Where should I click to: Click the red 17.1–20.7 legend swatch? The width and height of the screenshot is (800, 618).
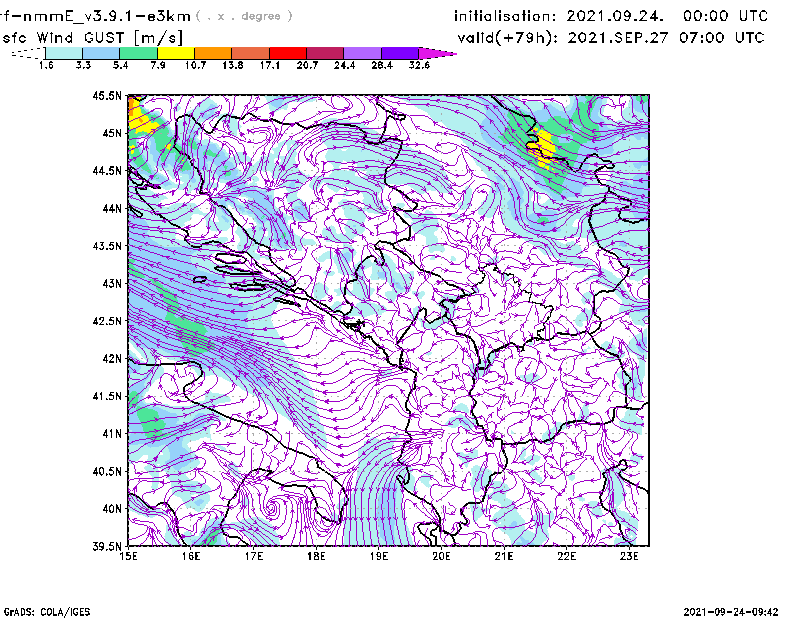point(288,53)
